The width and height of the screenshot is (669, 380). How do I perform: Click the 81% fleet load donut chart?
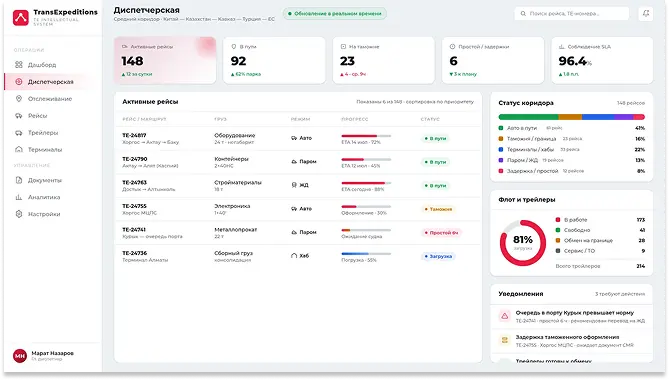pos(523,243)
